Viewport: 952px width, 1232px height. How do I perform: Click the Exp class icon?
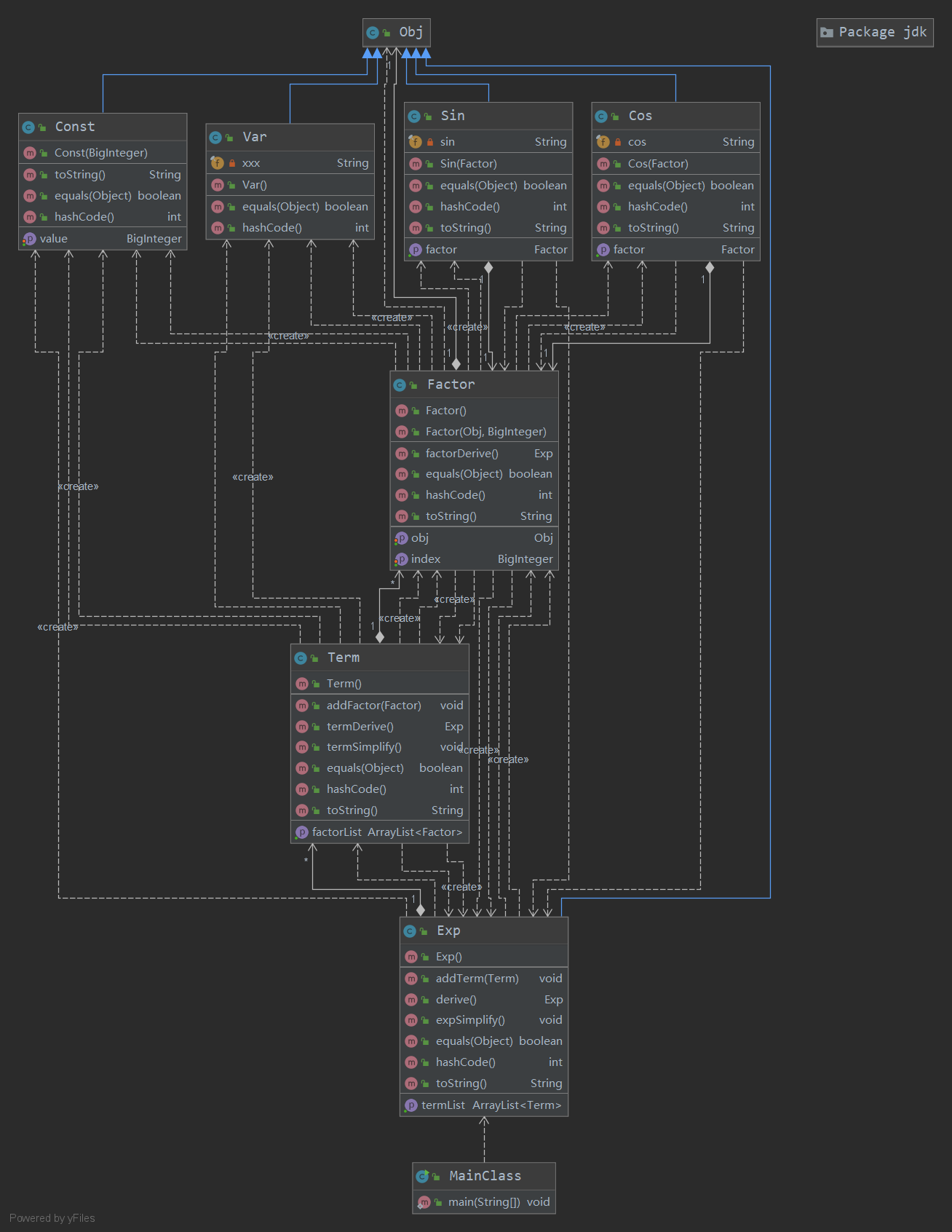[410, 931]
